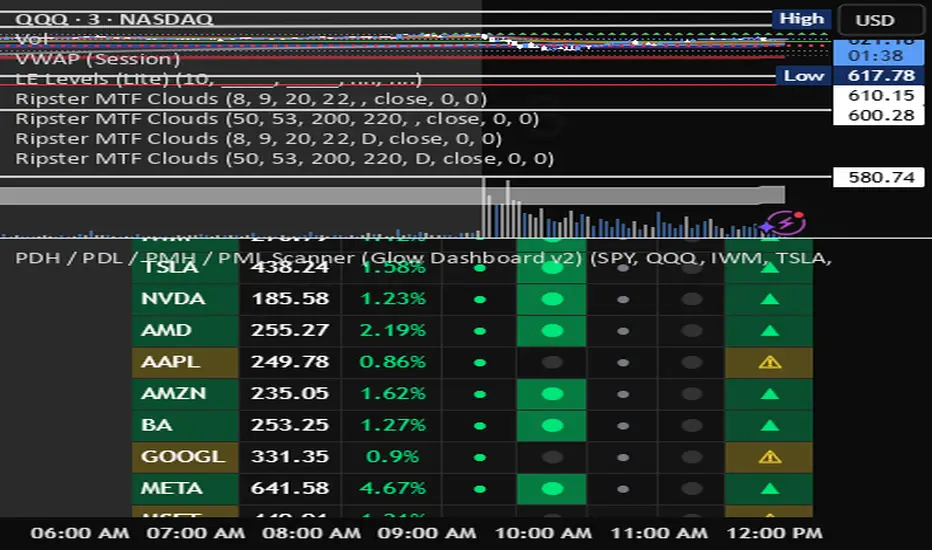Select the PDH / PDL / PMH / PML Scanner legend
The image size is (932, 550).
[423, 258]
